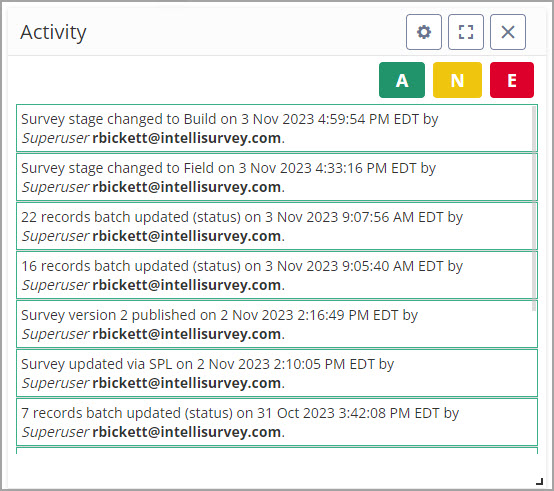Select 'Survey version 2 published' entry
Image resolution: width=554 pixels, height=491 pixels.
(x=277, y=324)
